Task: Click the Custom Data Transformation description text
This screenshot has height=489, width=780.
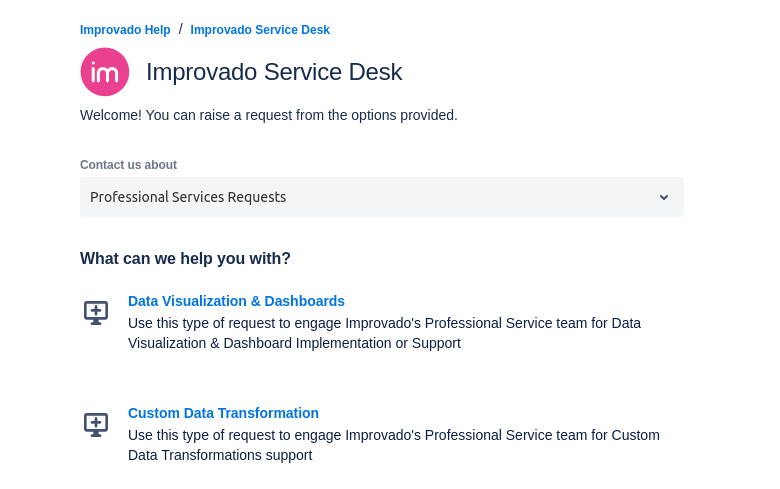Action: click(x=394, y=435)
